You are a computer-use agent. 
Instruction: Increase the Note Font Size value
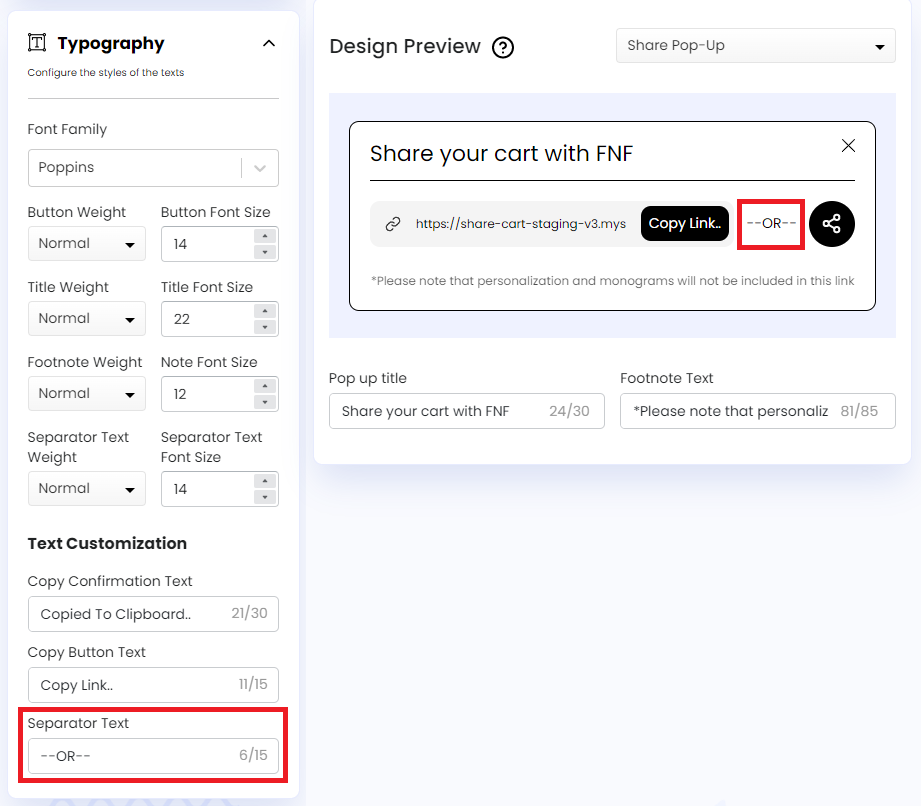[x=265, y=387]
